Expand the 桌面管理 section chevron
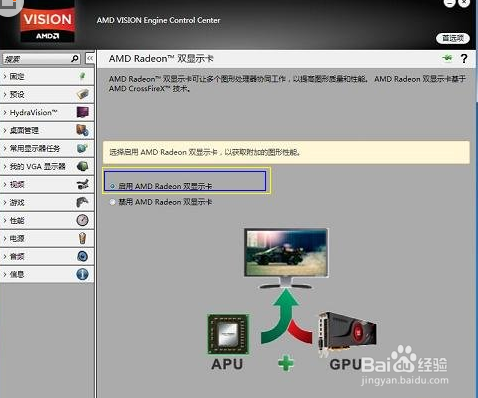Image resolution: width=478 pixels, height=398 pixels. tap(5, 130)
